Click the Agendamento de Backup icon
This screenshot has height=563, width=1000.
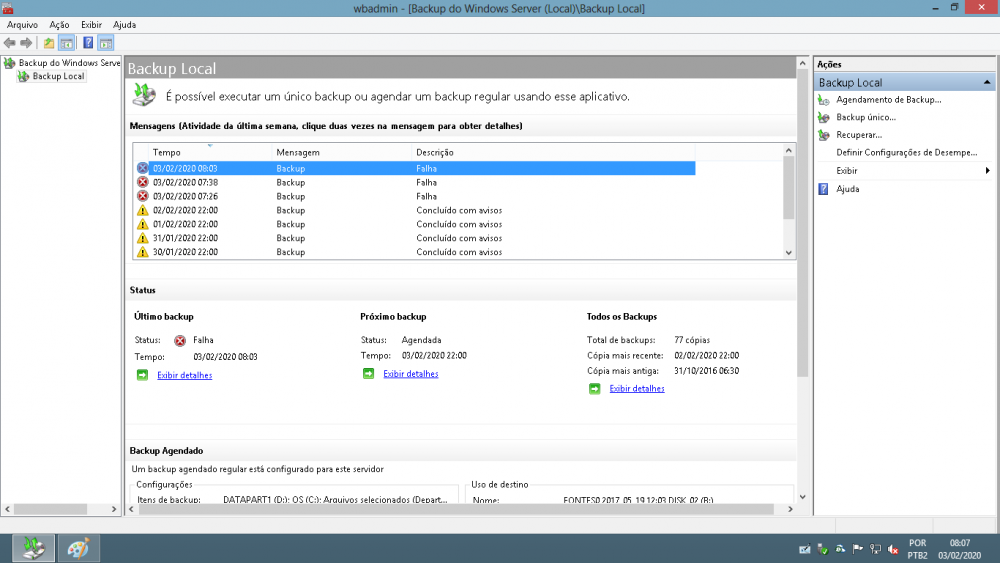823,100
